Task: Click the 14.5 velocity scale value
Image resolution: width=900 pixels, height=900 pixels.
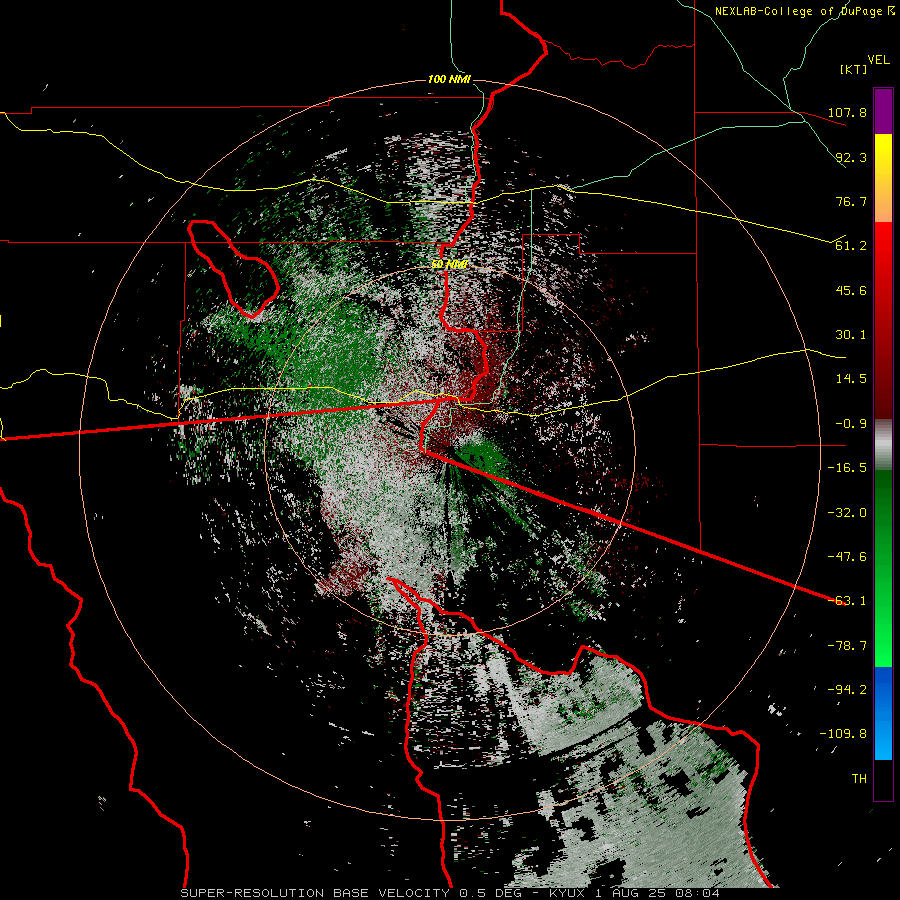Action: tap(851, 379)
